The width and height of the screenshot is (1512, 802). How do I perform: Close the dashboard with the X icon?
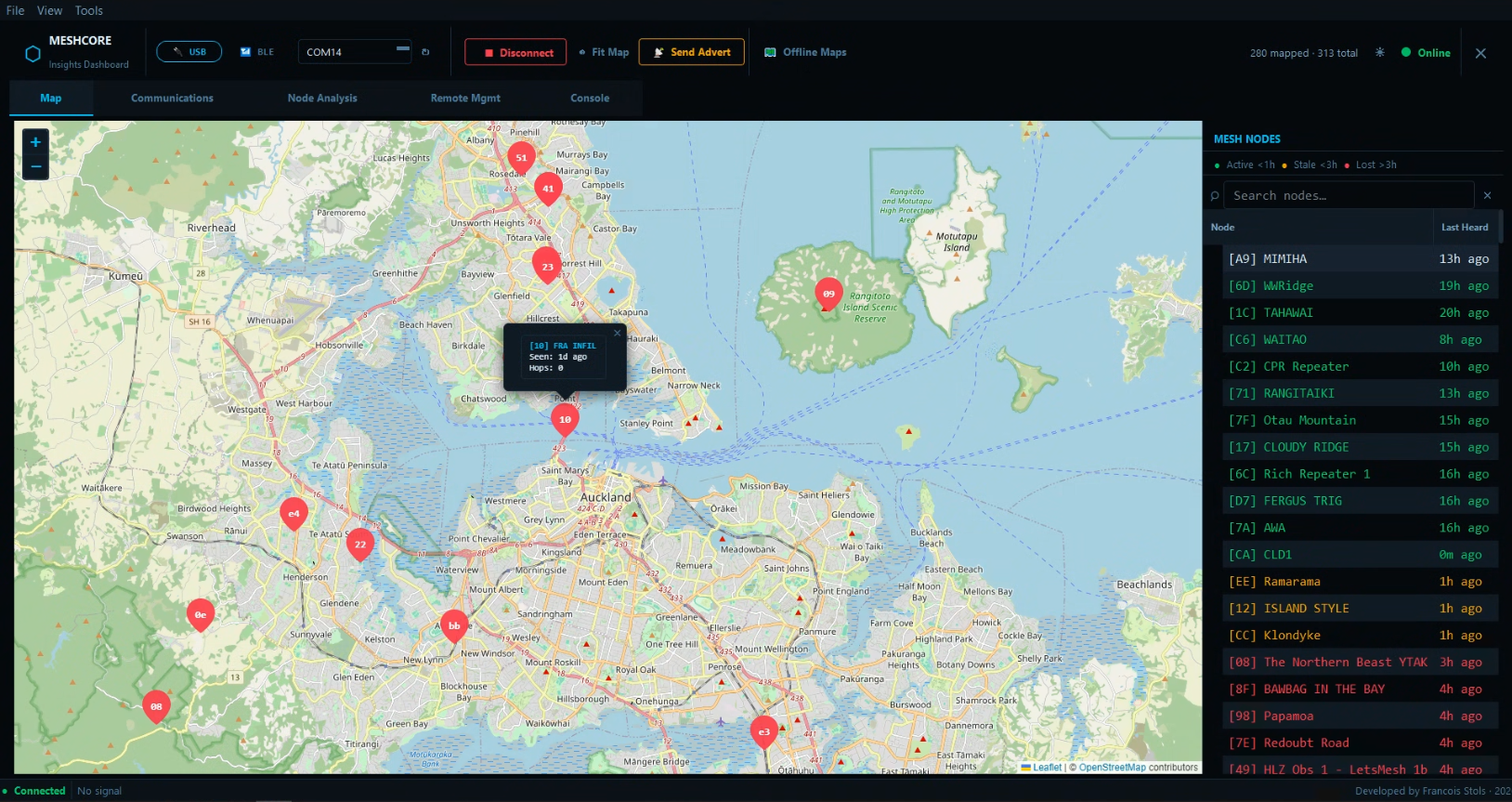[1480, 53]
